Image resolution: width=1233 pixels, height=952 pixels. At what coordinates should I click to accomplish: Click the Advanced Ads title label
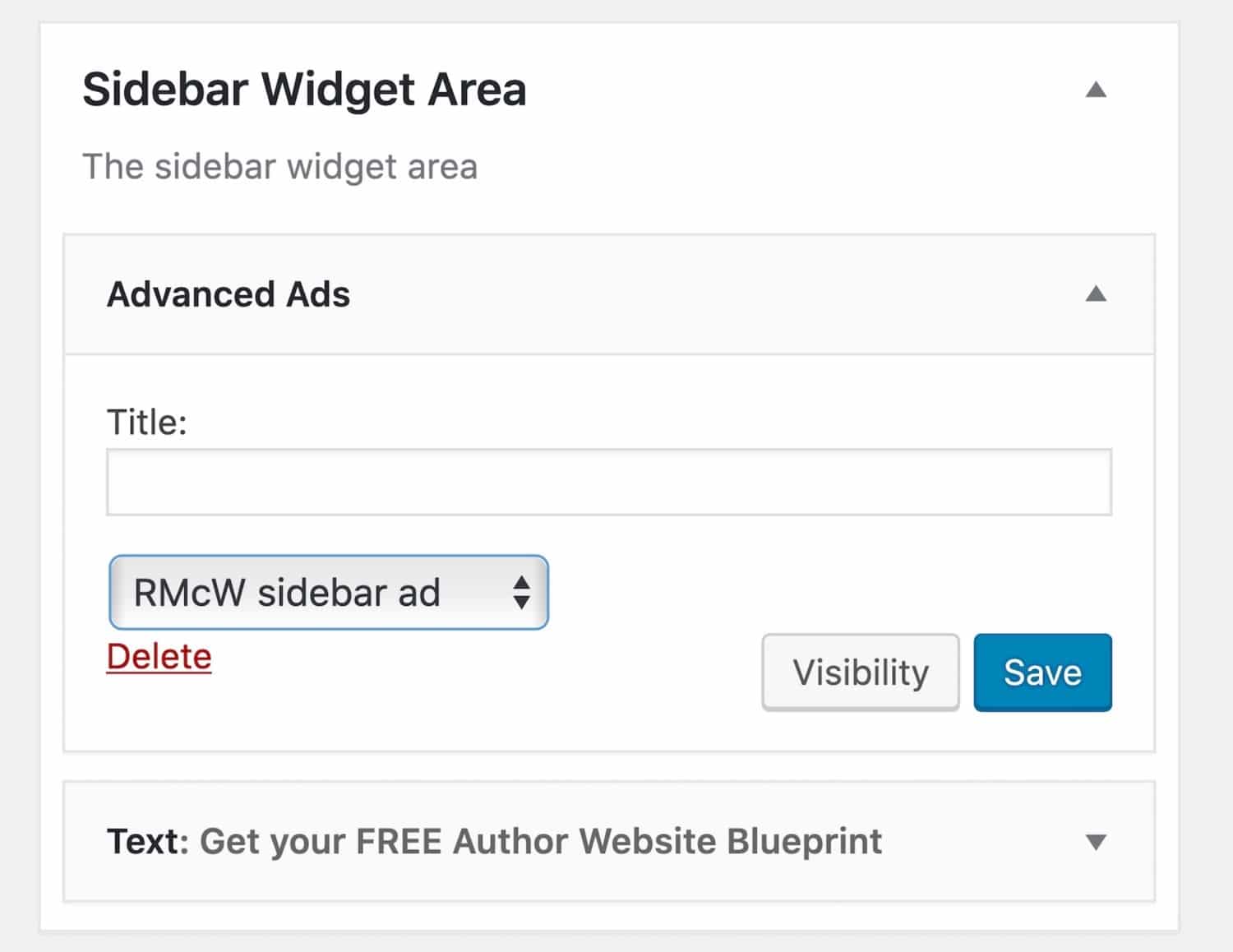pos(229,294)
